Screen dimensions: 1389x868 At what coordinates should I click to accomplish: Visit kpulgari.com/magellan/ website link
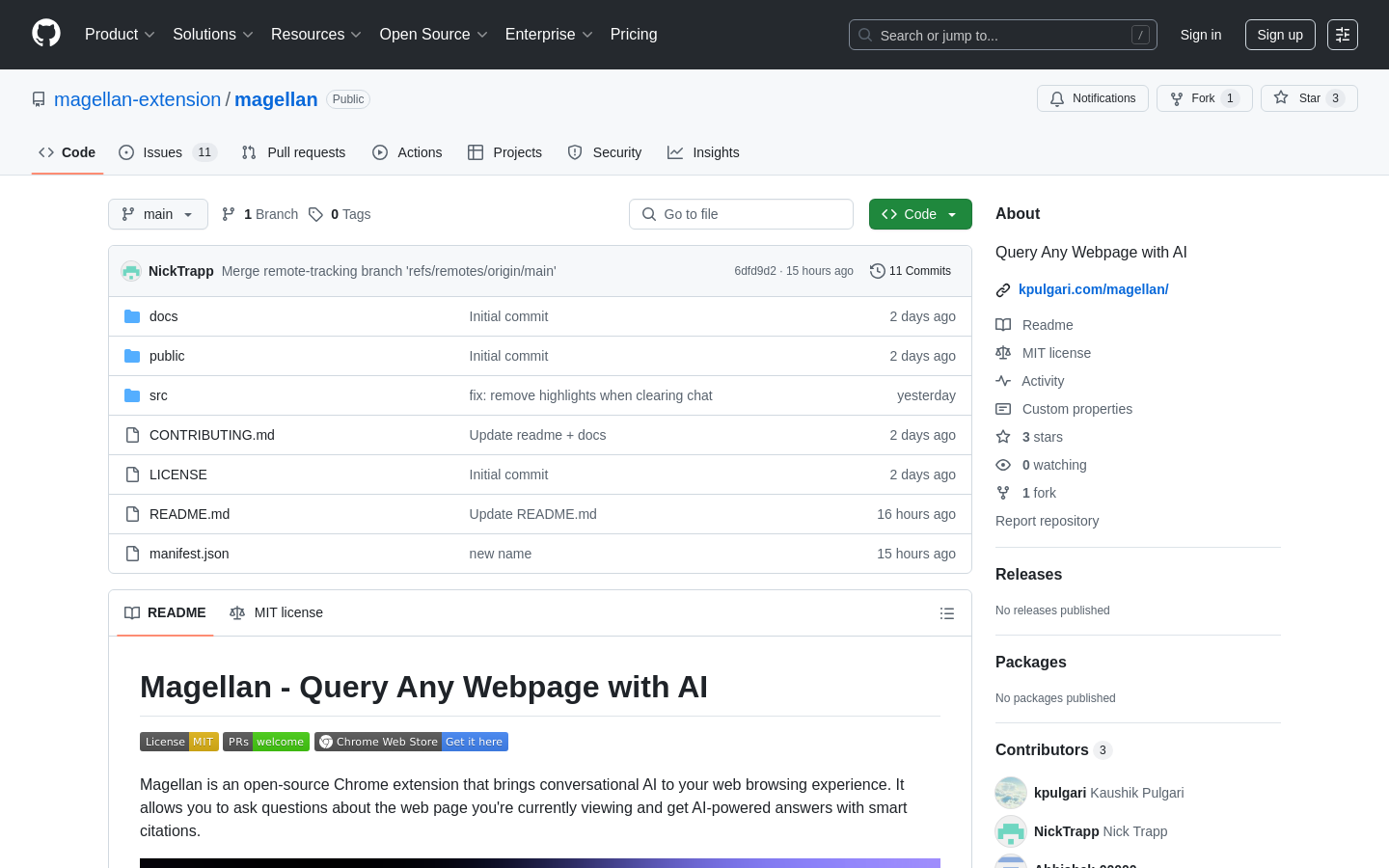coord(1093,289)
